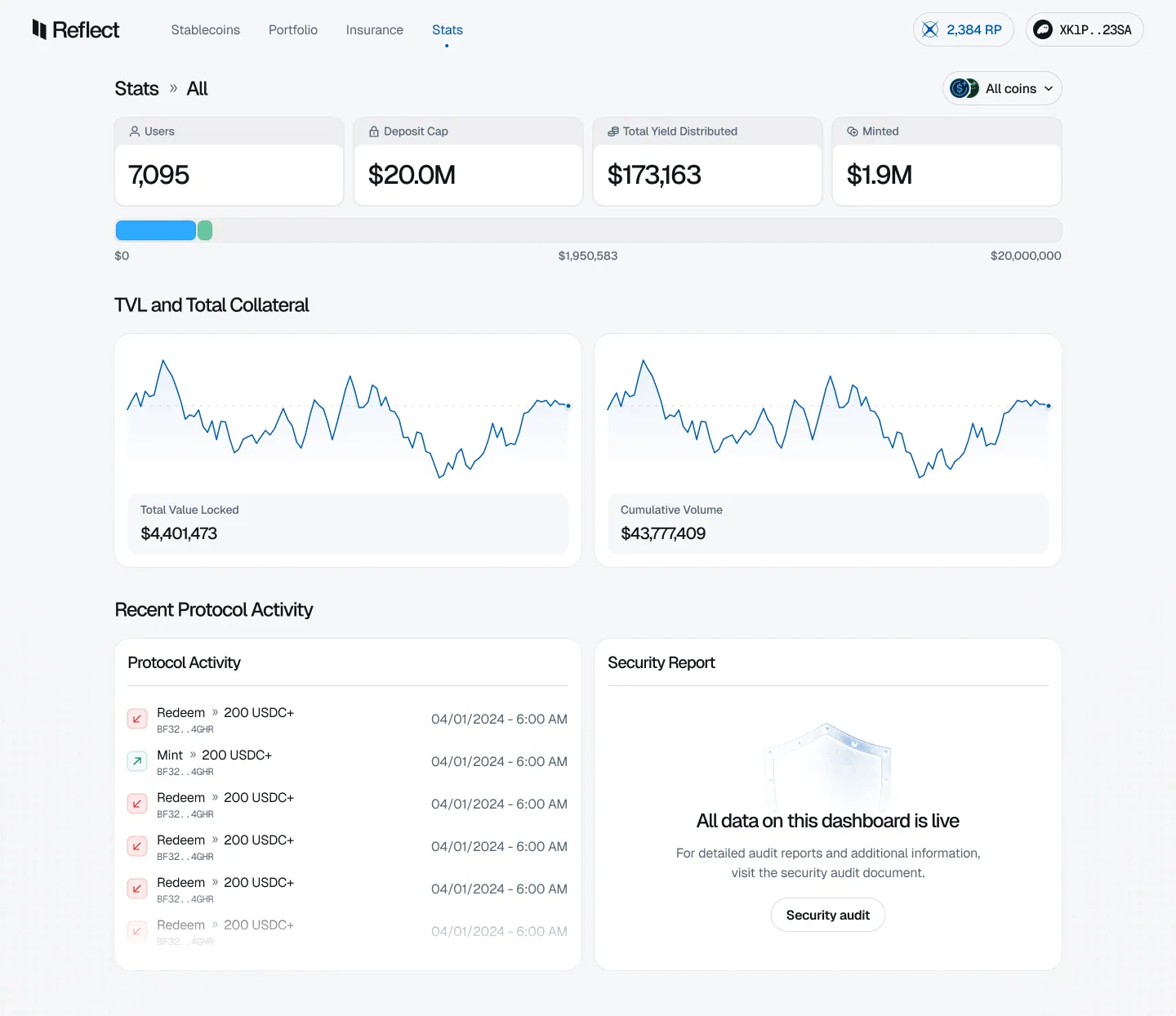Screen dimensions: 1176x1016
Task: Click the $1.9M minted value
Action: pos(880,175)
